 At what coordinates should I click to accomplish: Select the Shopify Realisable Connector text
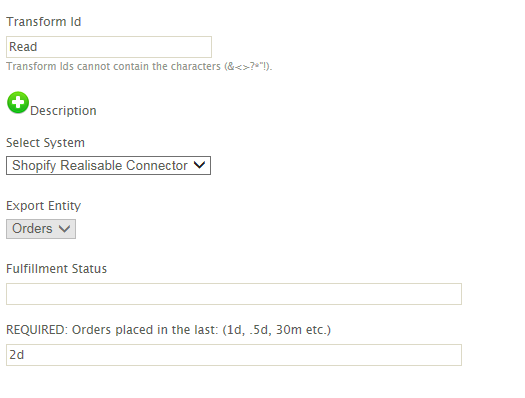click(x=100, y=165)
